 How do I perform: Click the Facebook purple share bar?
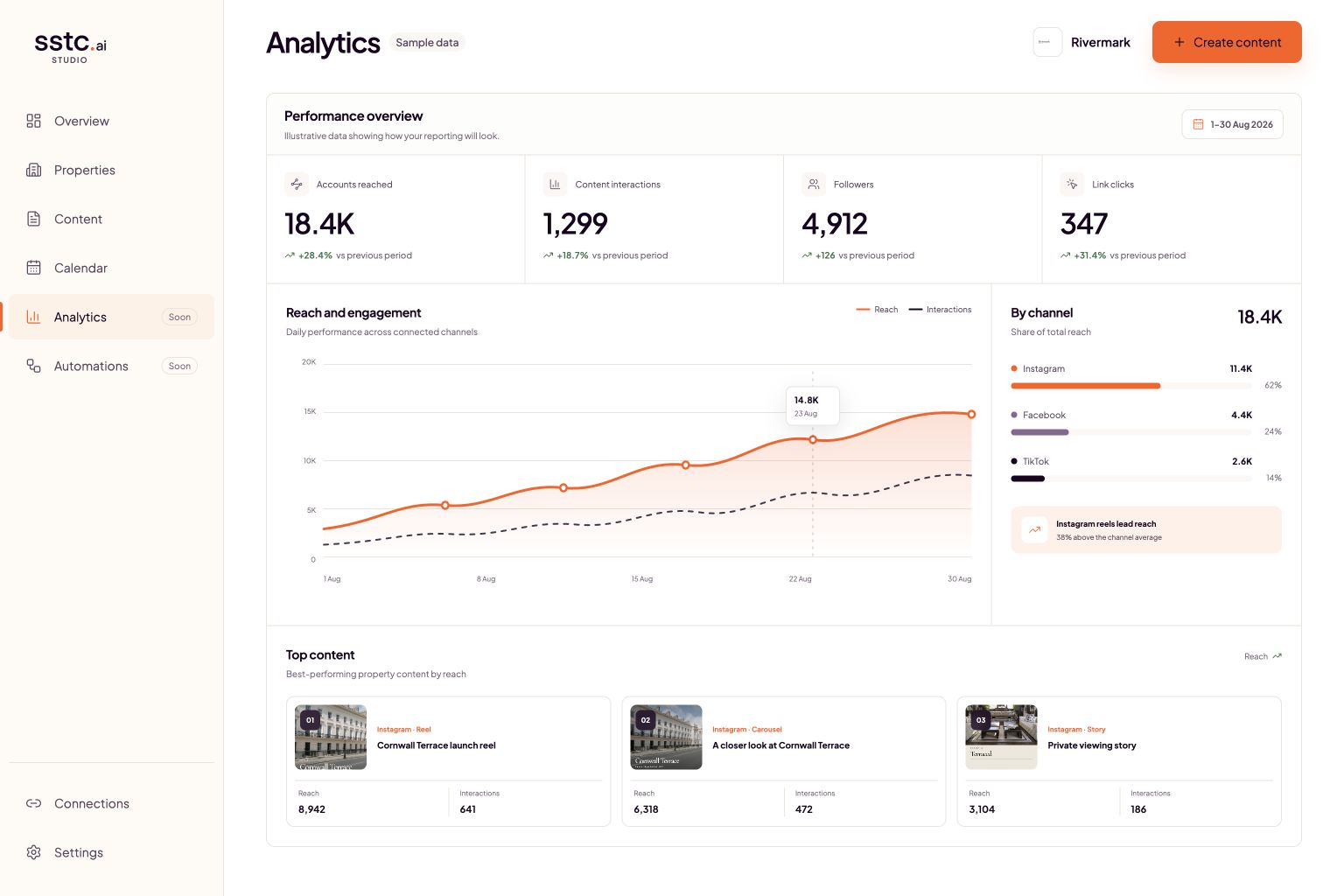point(1039,432)
